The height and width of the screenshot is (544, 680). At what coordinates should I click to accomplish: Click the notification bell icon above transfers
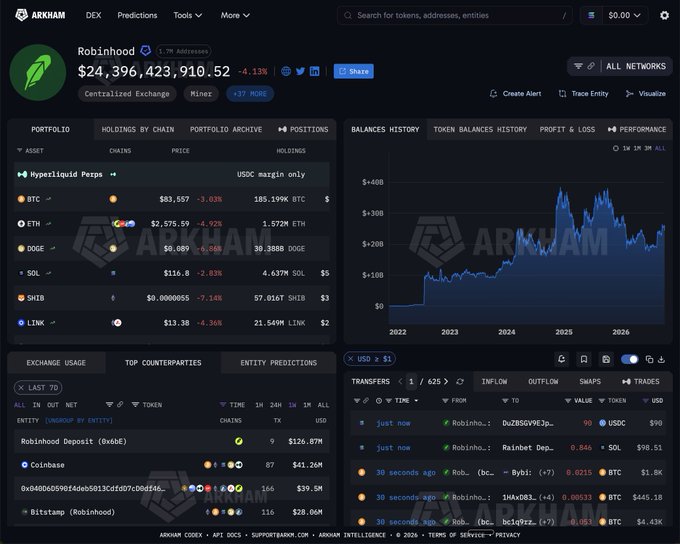(561, 359)
